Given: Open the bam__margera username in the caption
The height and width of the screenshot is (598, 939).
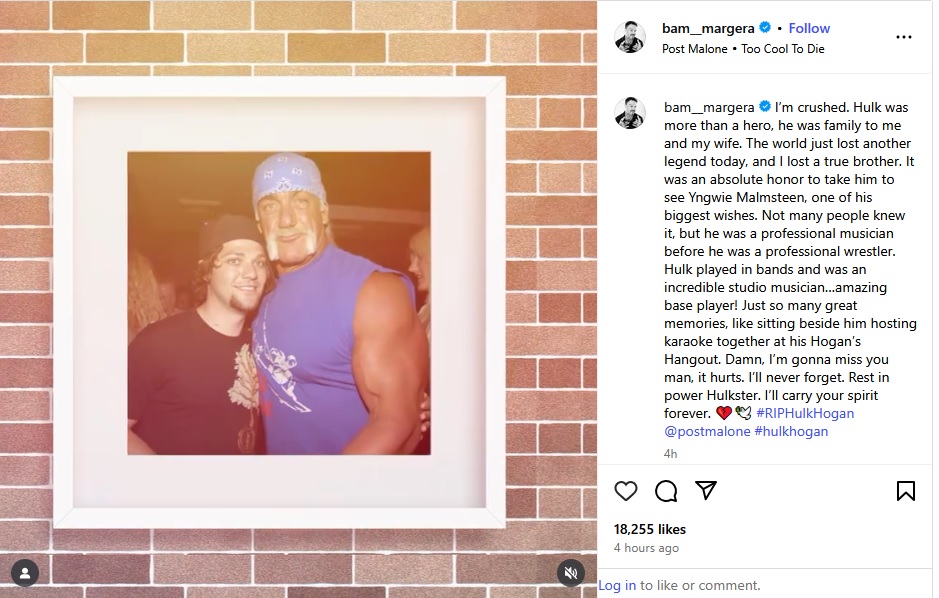Looking at the screenshot, I should pyautogui.click(x=709, y=107).
